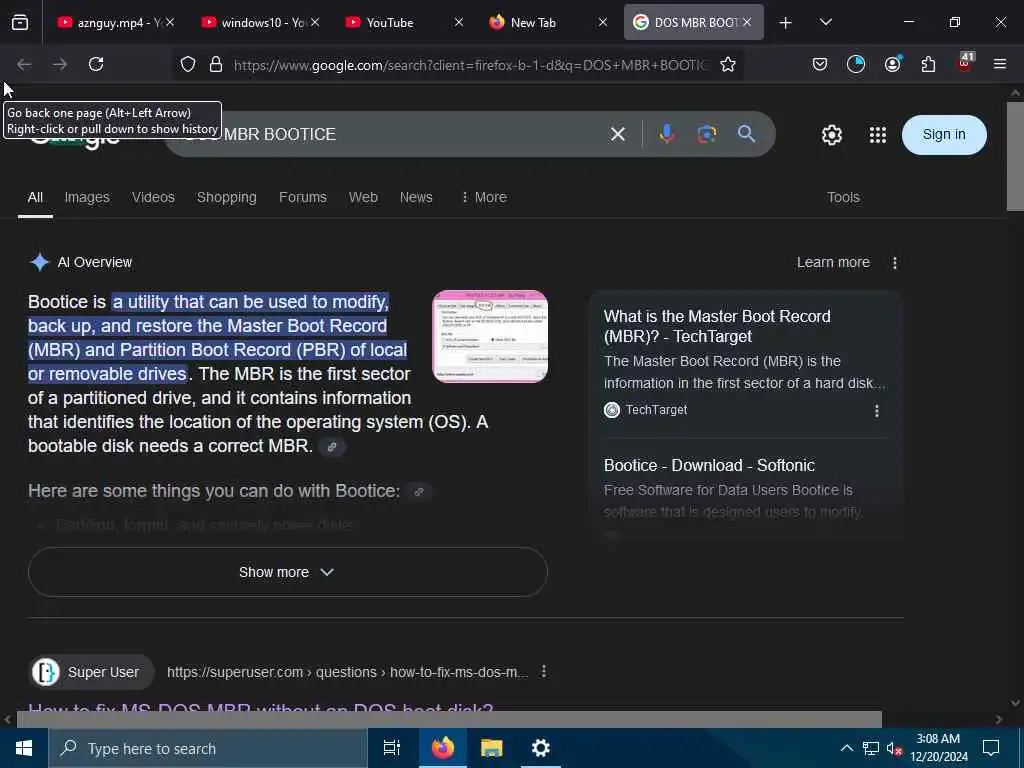Open a new tab with plus
Viewport: 1024px width, 768px height.
pos(786,23)
